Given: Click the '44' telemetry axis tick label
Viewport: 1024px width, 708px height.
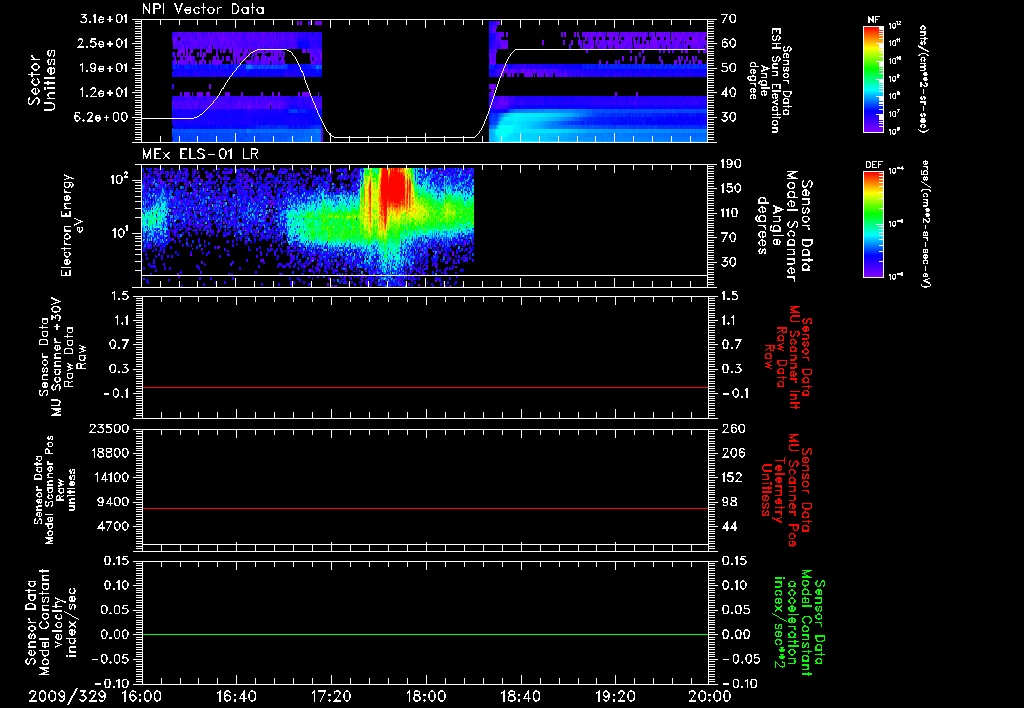Looking at the screenshot, I should [x=728, y=526].
